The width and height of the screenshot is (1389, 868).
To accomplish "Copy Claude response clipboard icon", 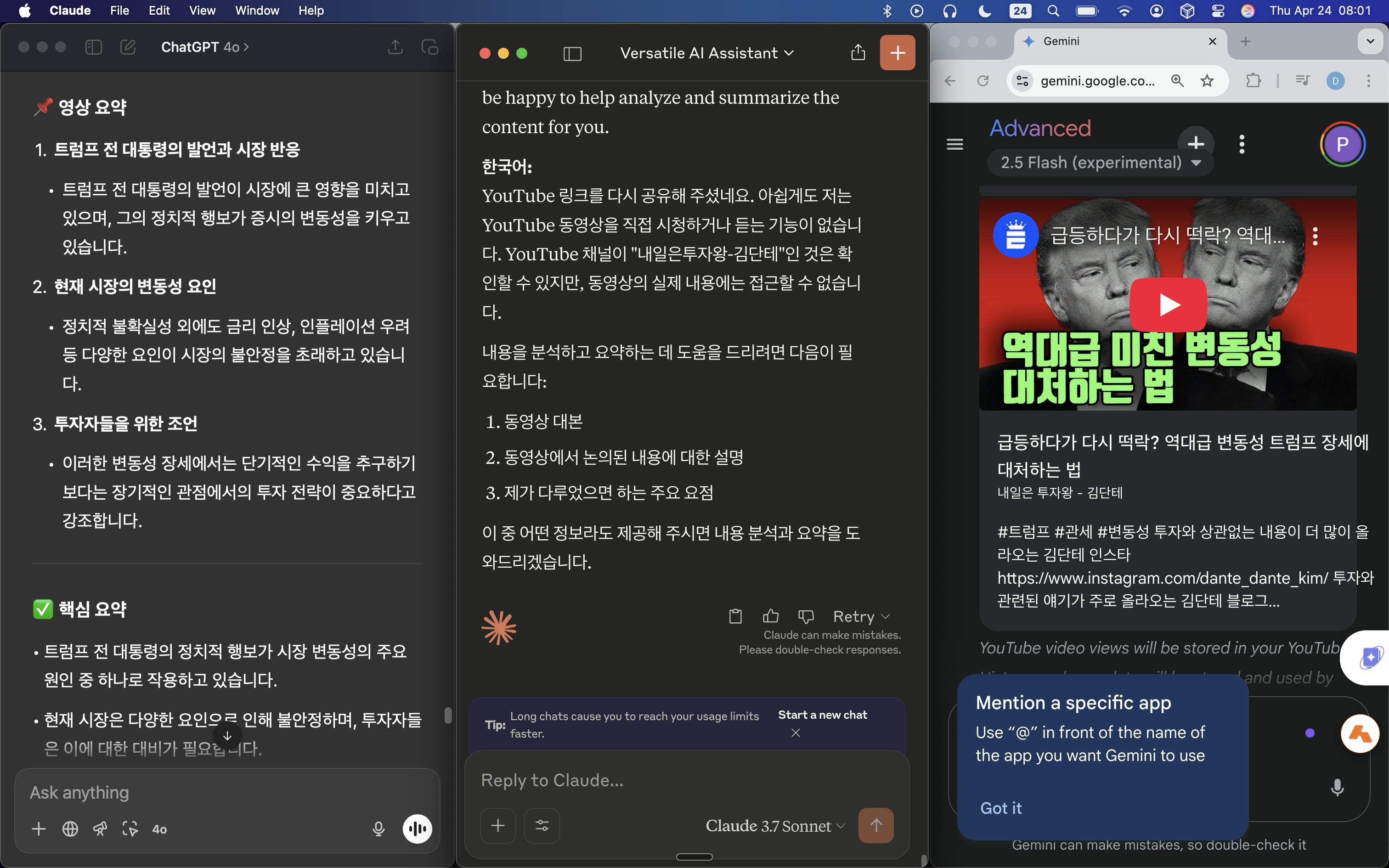I will click(735, 616).
